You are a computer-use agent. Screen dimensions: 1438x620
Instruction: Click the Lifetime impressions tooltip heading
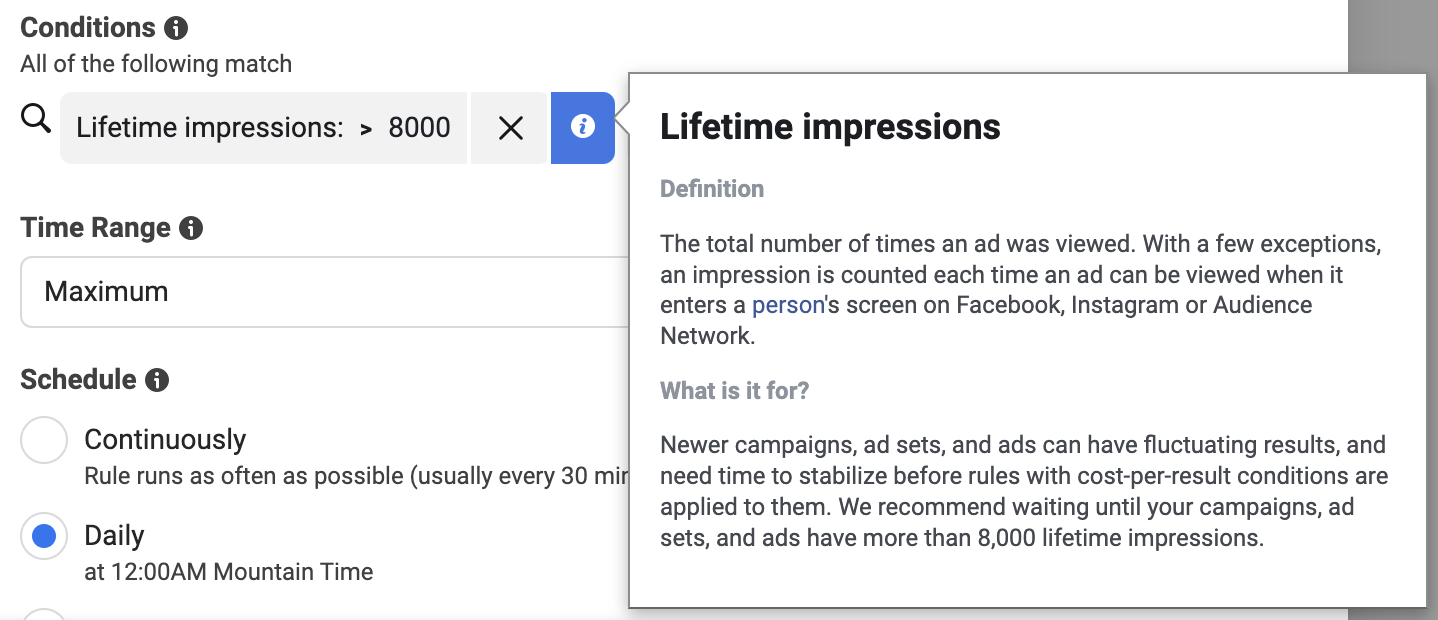pyautogui.click(x=830, y=127)
